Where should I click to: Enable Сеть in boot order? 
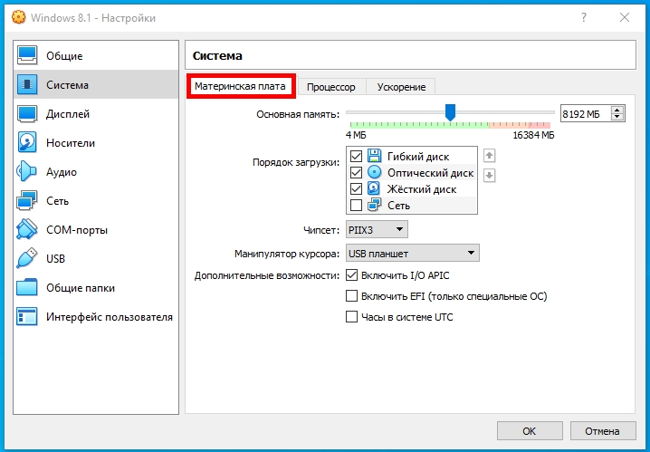(x=356, y=205)
